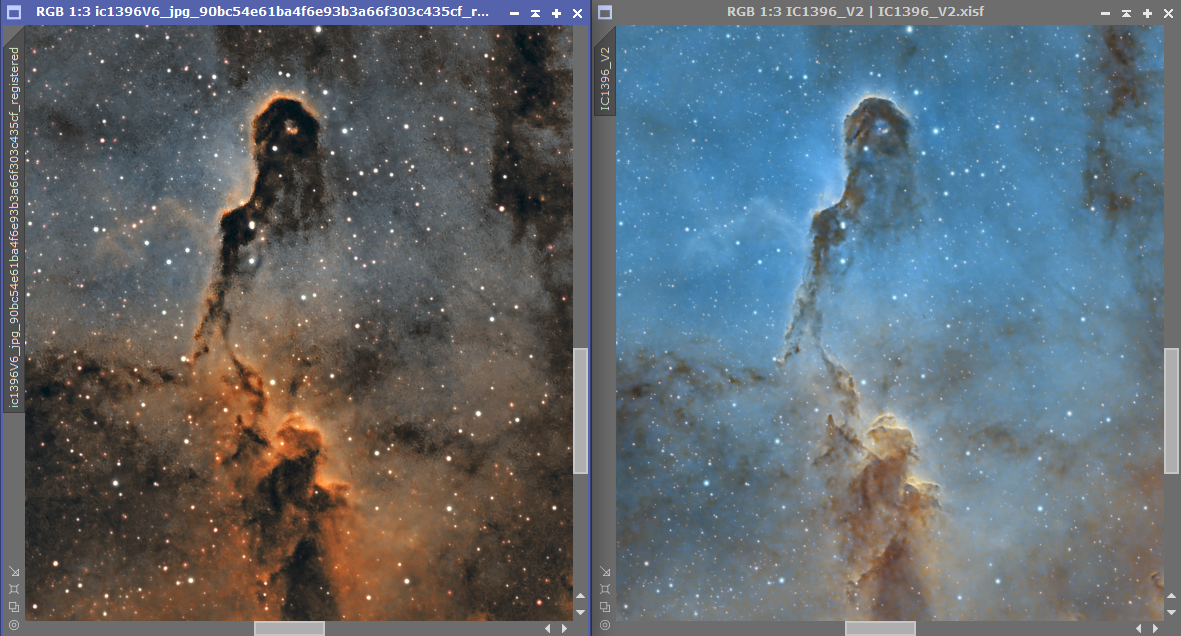Click horizontal scrollbar thumb in right IC1396_V2 window
The height and width of the screenshot is (636, 1181).
pyautogui.click(x=880, y=628)
